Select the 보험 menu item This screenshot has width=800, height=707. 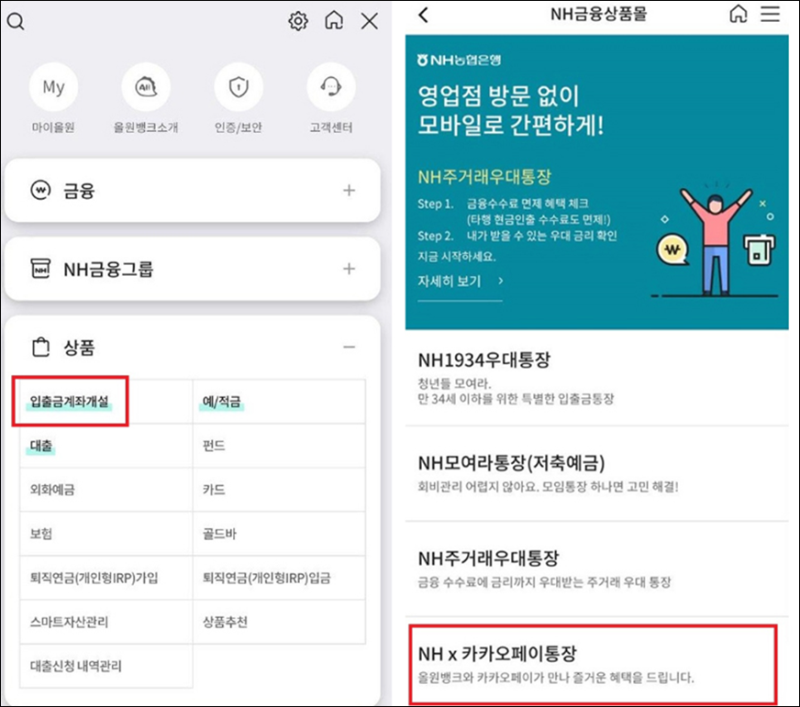point(106,534)
